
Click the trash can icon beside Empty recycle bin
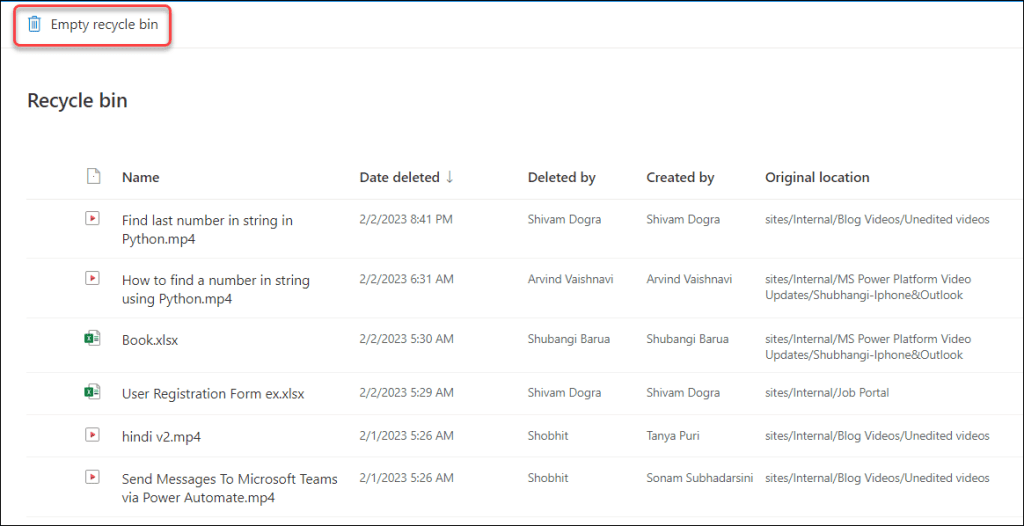tap(35, 24)
